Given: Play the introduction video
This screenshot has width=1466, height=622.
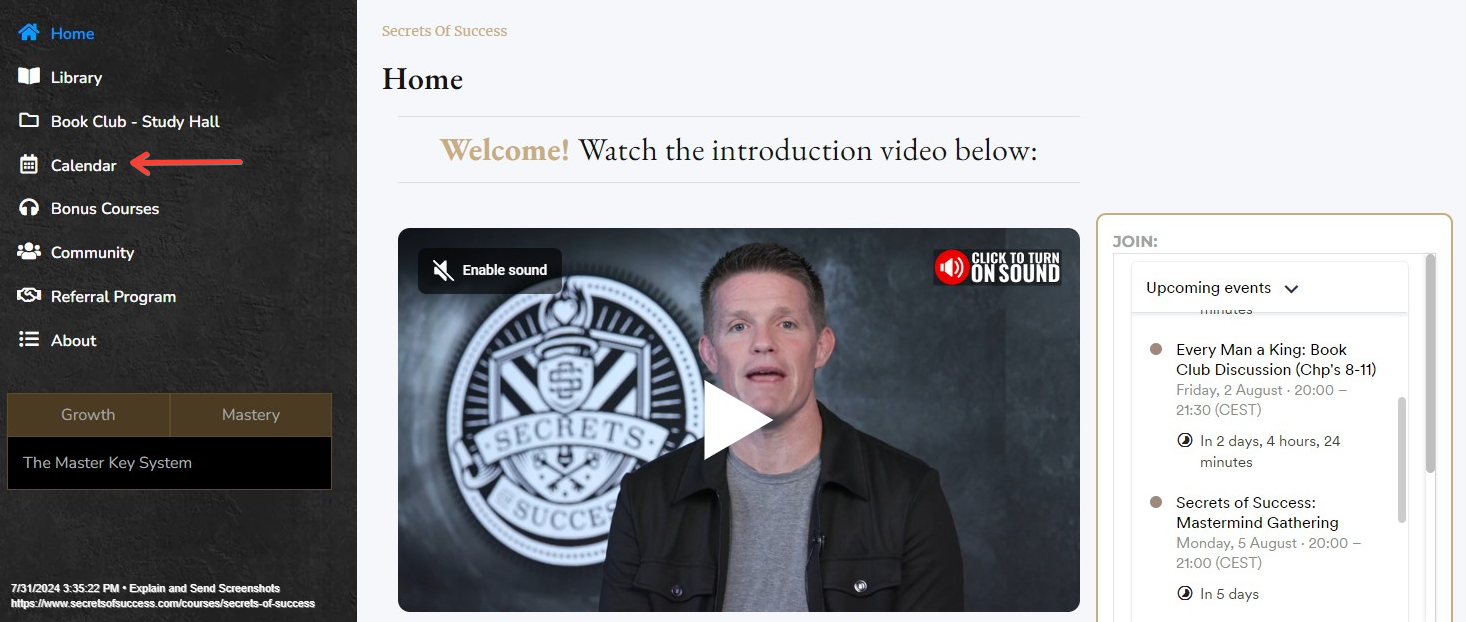Looking at the screenshot, I should point(738,420).
